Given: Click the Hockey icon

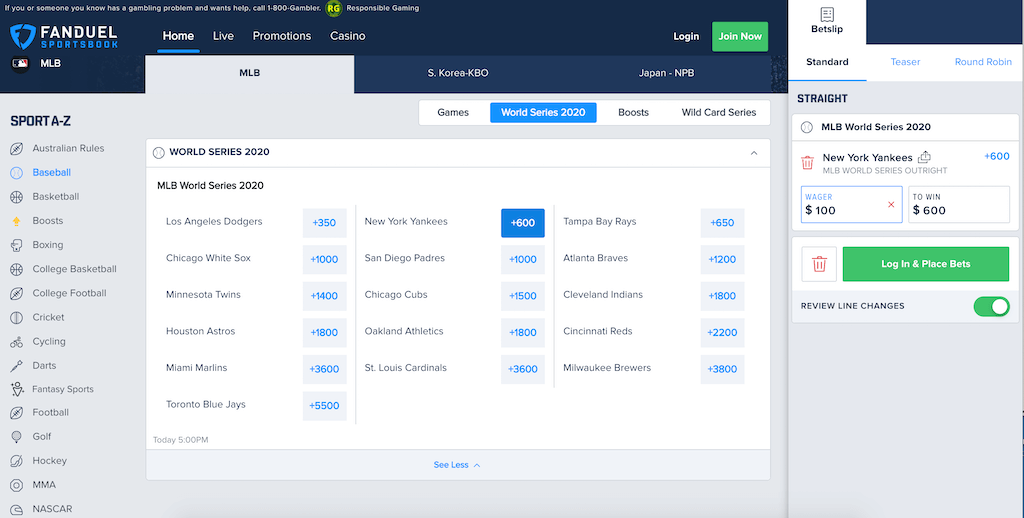Looking at the screenshot, I should [17, 461].
